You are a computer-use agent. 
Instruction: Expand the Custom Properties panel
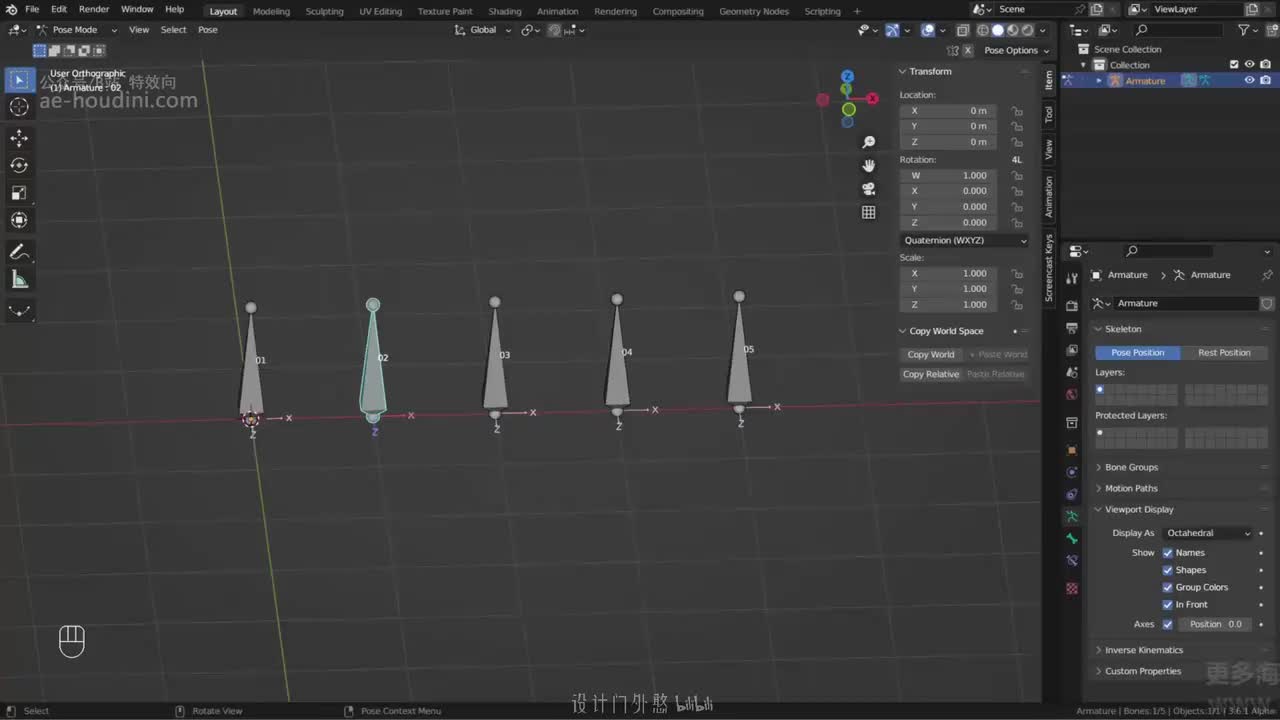click(1142, 671)
